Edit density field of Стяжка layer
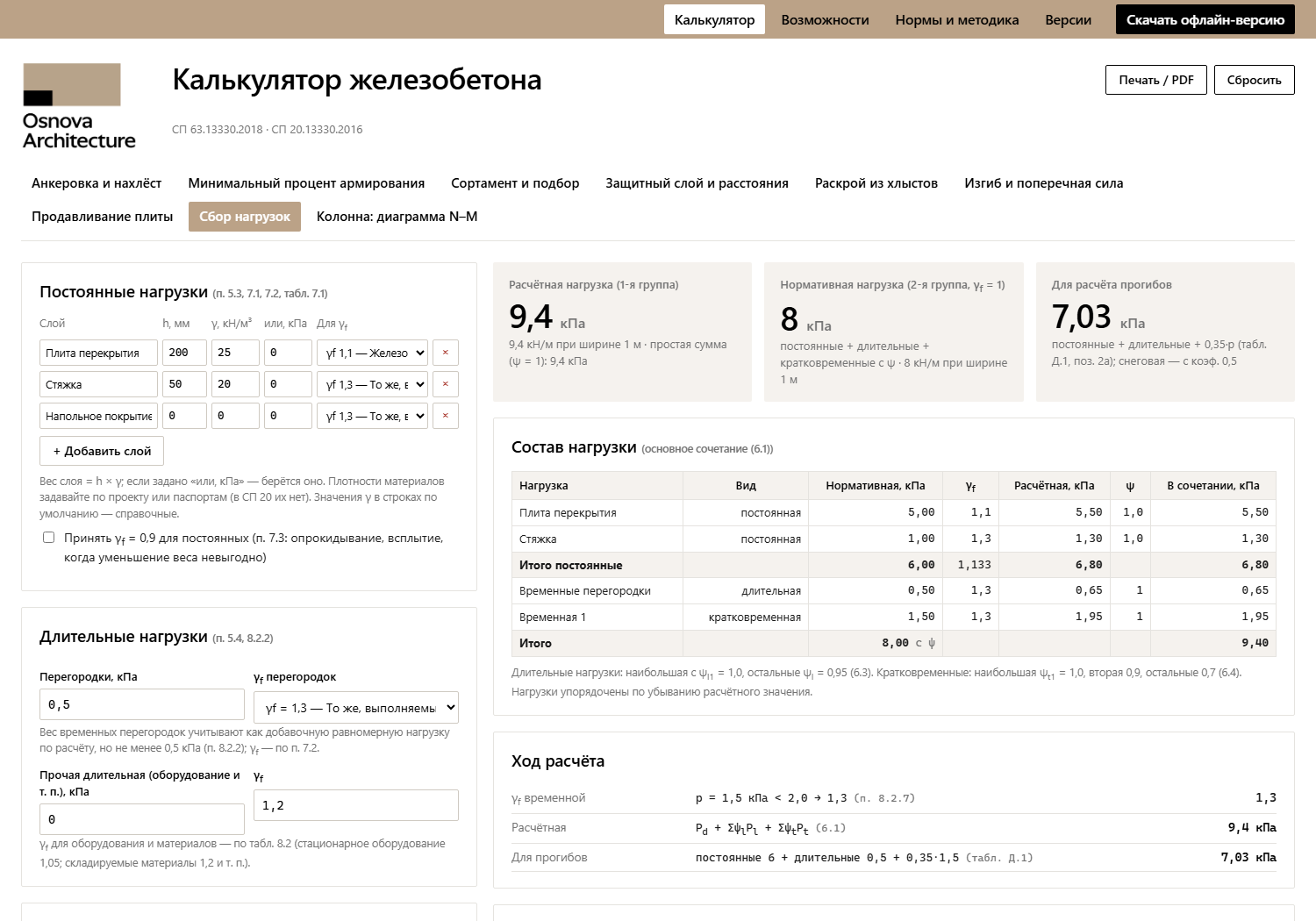 pyautogui.click(x=235, y=384)
